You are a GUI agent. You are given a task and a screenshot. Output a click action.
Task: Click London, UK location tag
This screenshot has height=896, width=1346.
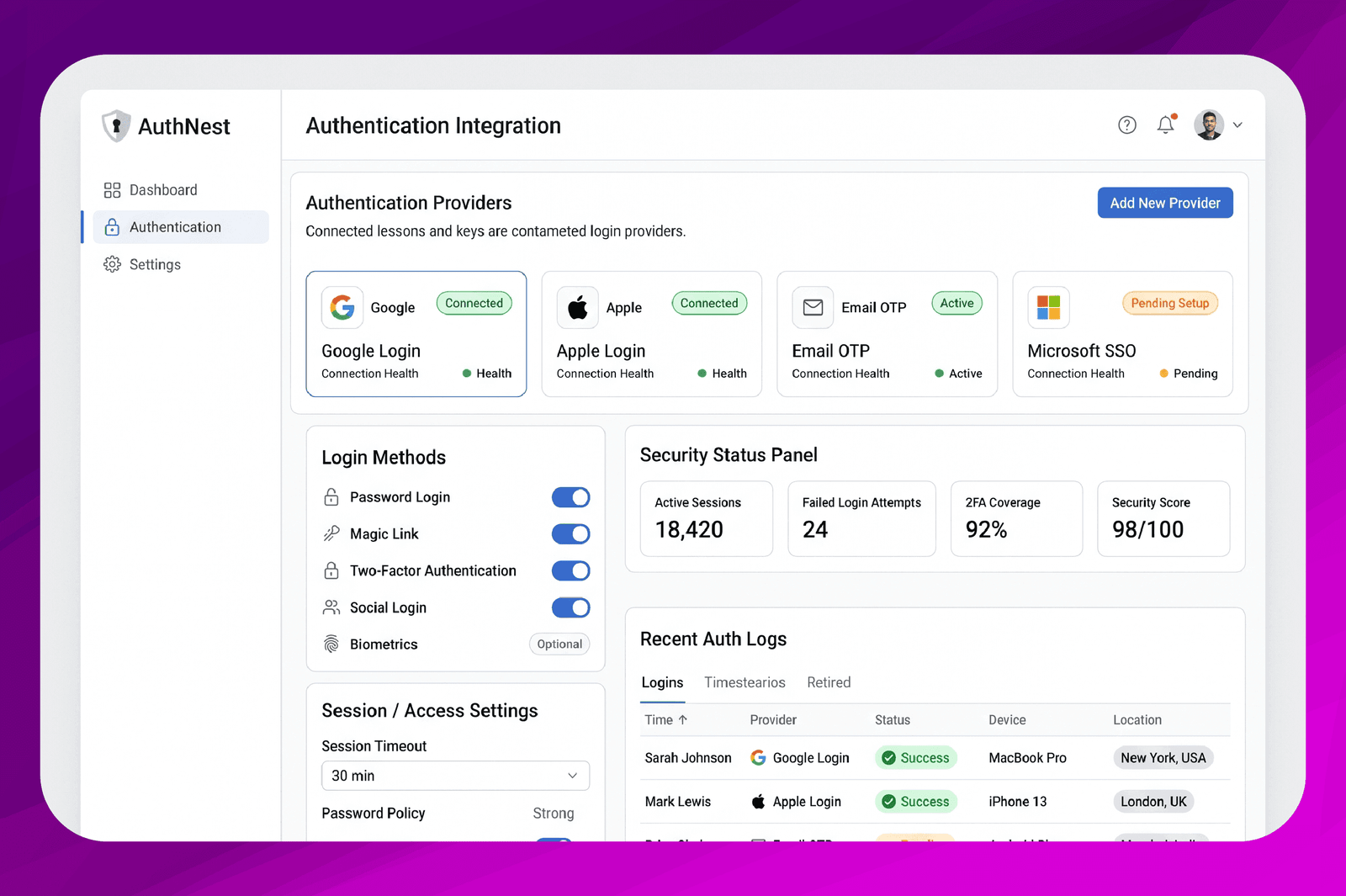click(1153, 802)
